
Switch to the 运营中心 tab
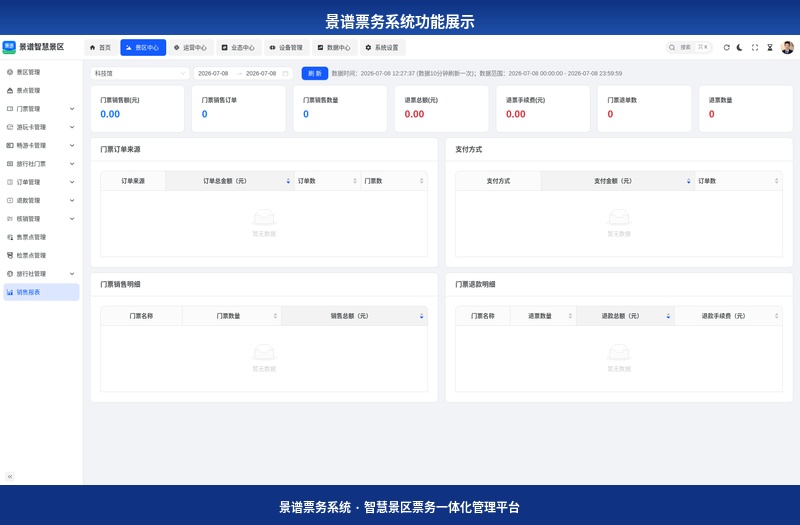[190, 47]
